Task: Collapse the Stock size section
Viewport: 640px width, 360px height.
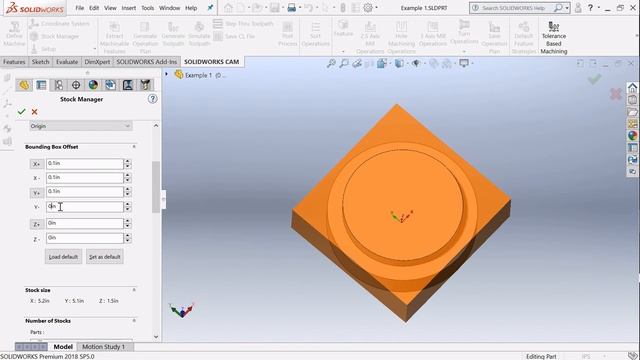Action: [134, 290]
